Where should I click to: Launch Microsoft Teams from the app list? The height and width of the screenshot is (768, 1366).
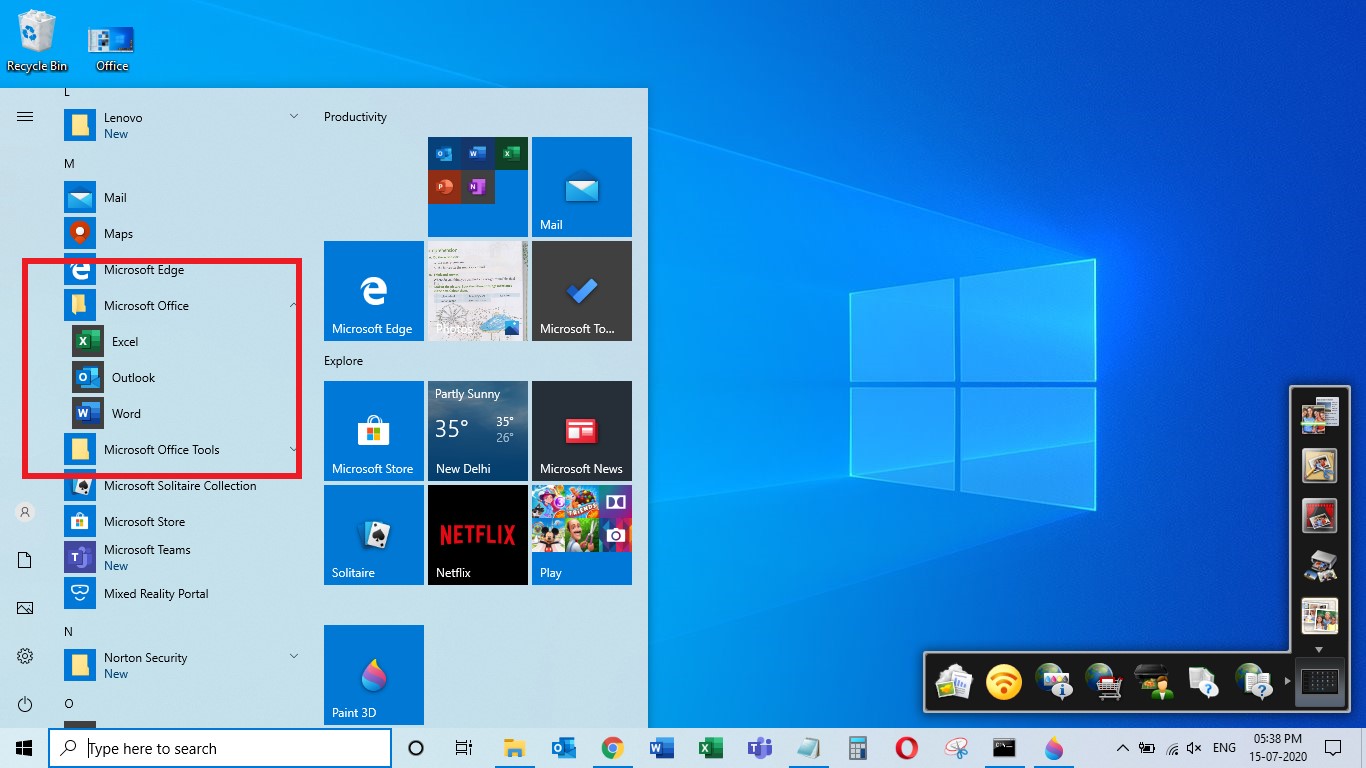pyautogui.click(x=182, y=557)
